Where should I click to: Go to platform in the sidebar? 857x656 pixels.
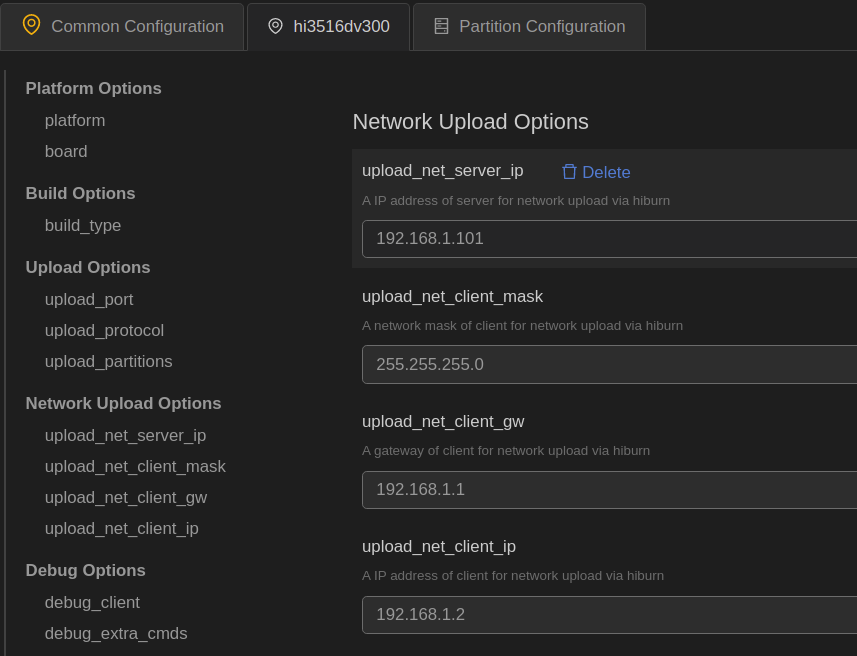coord(75,120)
